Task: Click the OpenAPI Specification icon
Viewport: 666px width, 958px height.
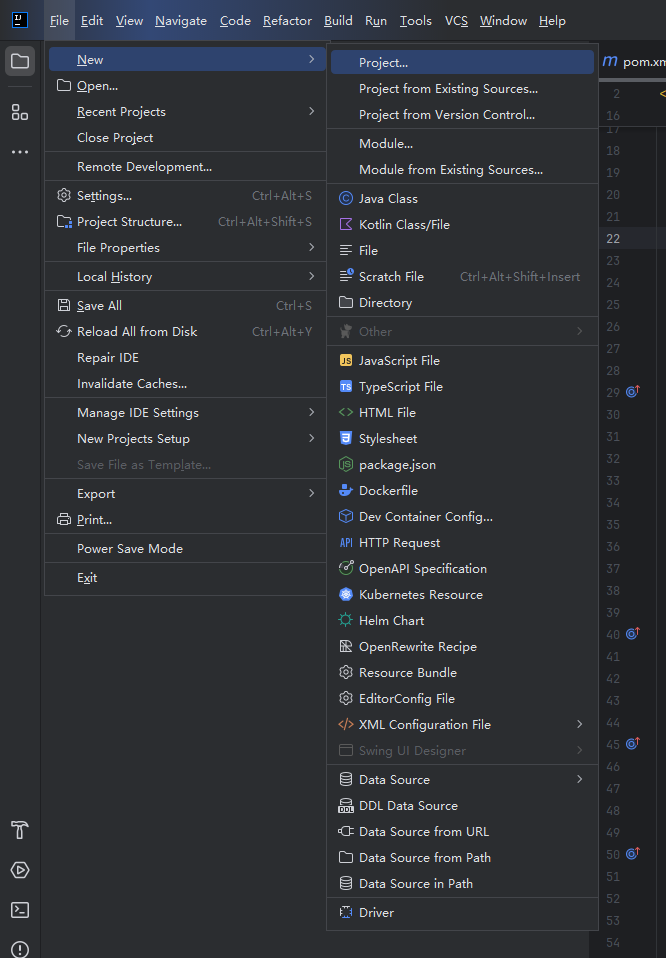Action: [x=346, y=568]
